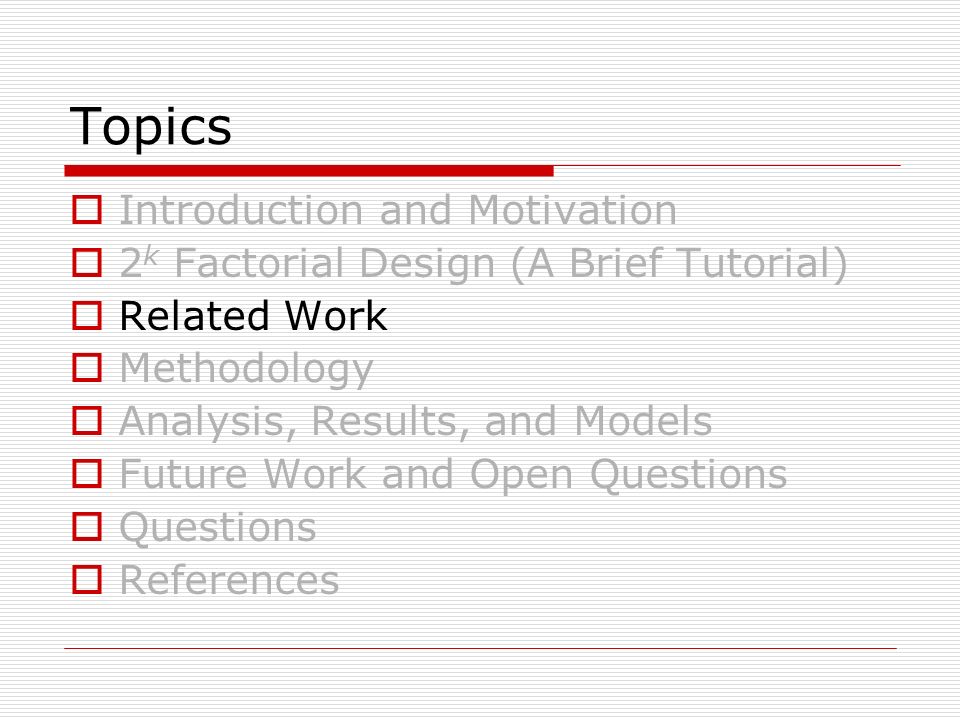Click the Factorial Design (A Brief Tutorial) line
960x720 pixels.
(x=484, y=264)
